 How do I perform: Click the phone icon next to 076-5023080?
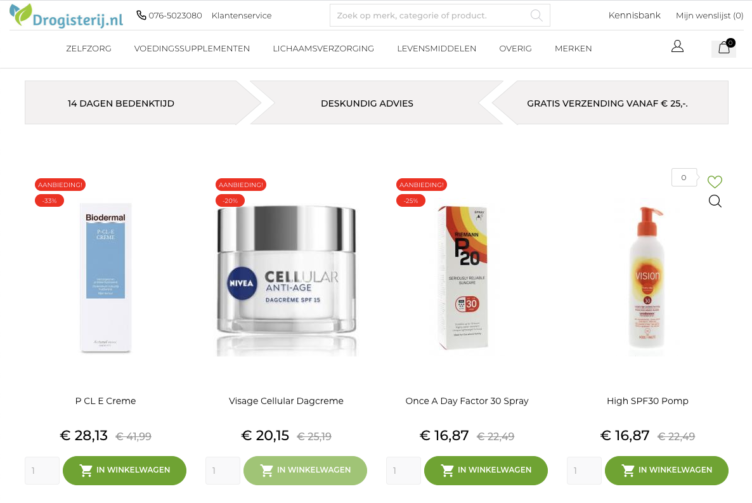141,15
